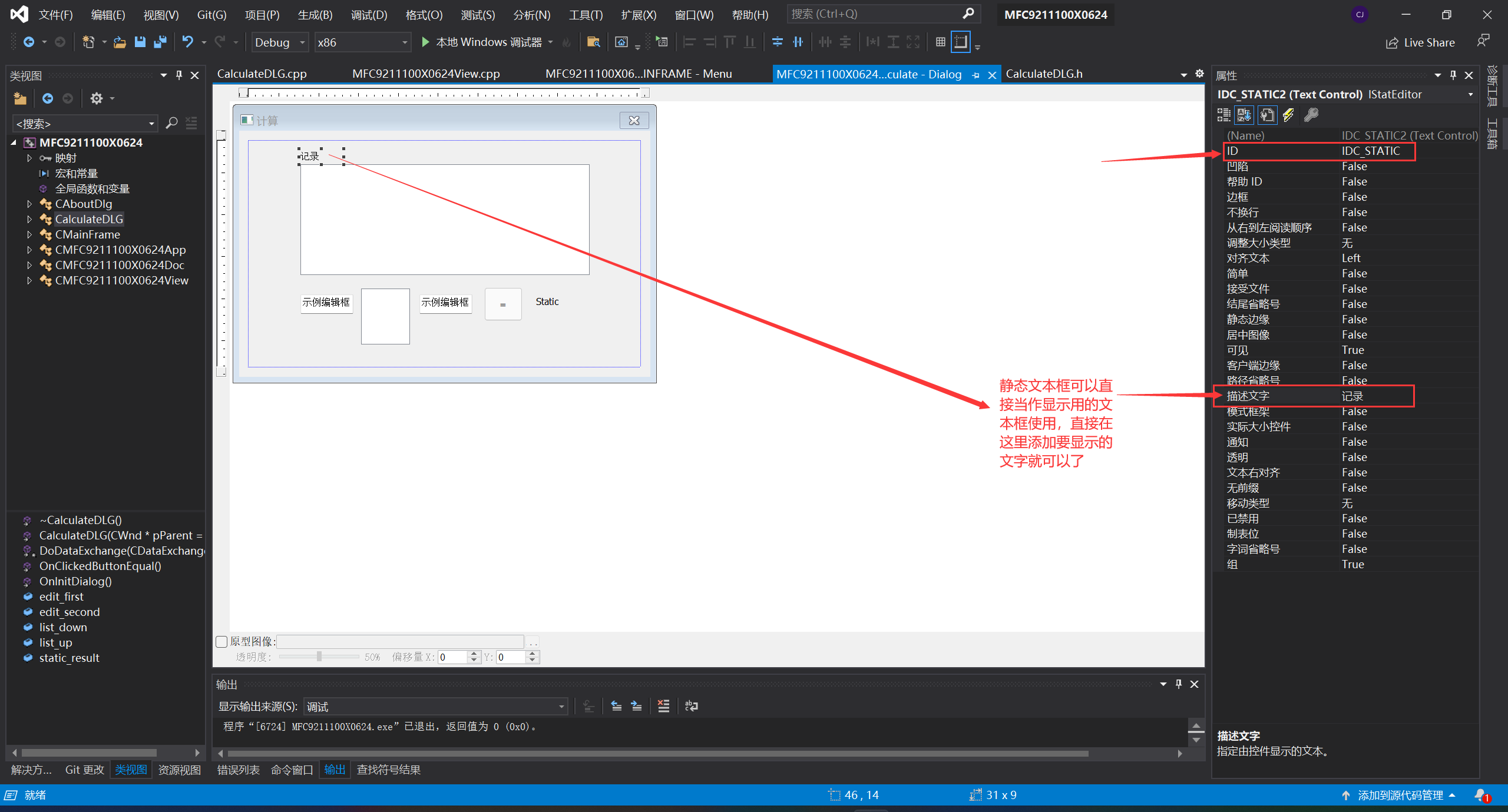Viewport: 1508px width, 812px height.
Task: Switch to CalculateDLG.cpp tab
Action: pos(262,74)
